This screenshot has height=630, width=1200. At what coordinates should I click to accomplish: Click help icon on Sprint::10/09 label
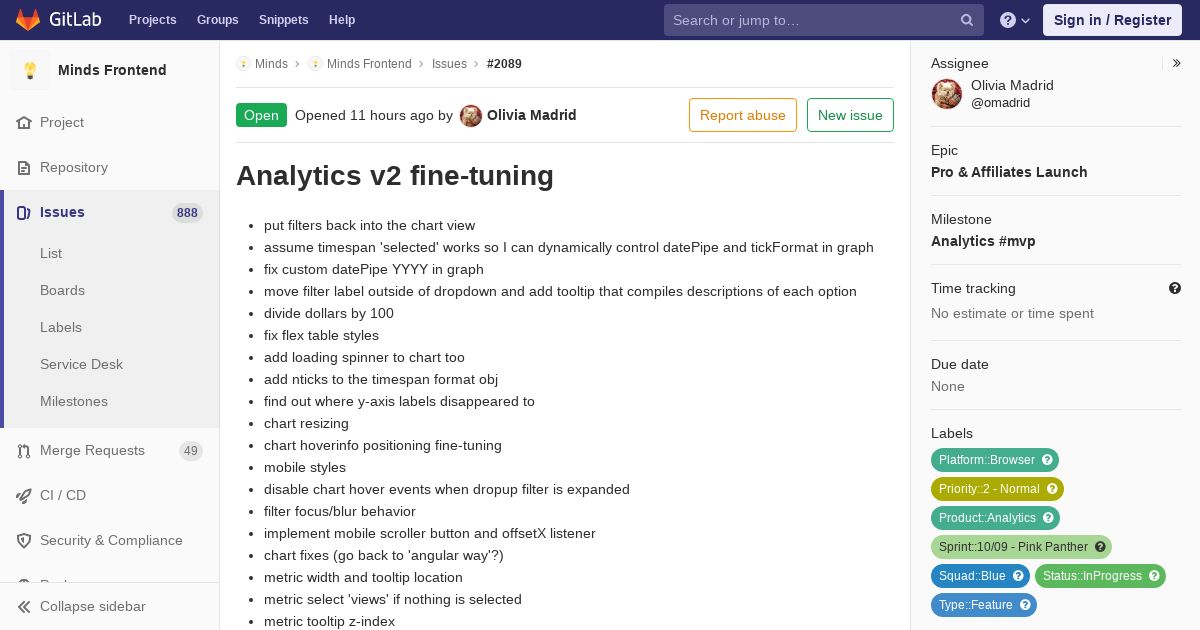pos(1100,547)
